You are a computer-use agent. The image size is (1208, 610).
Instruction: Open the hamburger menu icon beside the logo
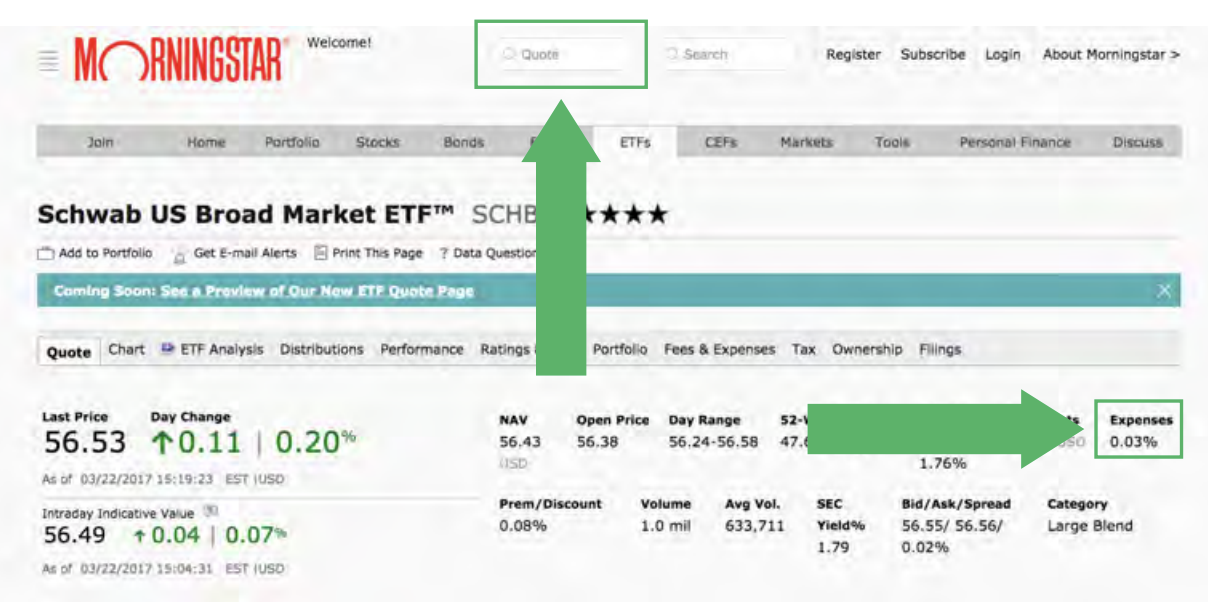(48, 62)
